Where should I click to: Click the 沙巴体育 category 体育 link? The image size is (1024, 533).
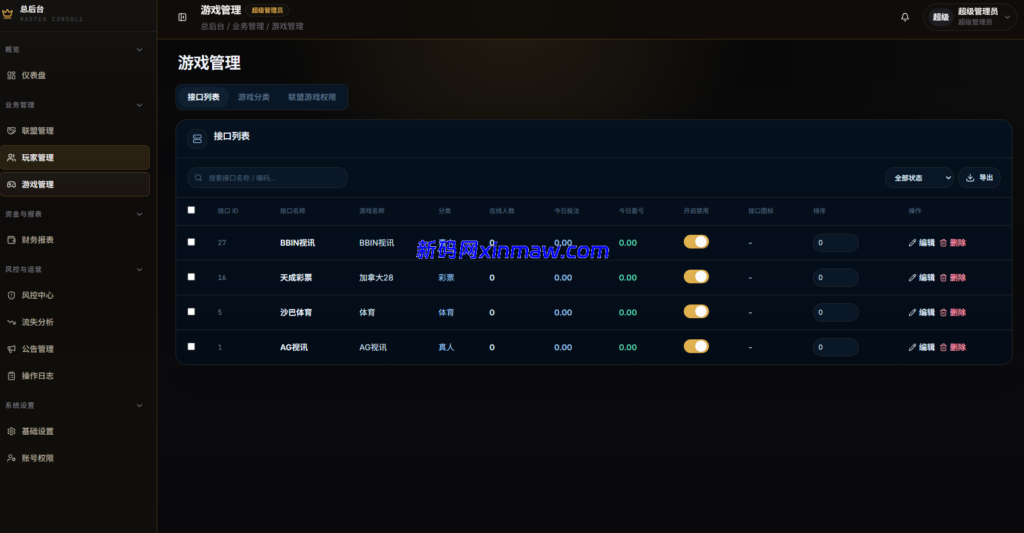coord(446,312)
